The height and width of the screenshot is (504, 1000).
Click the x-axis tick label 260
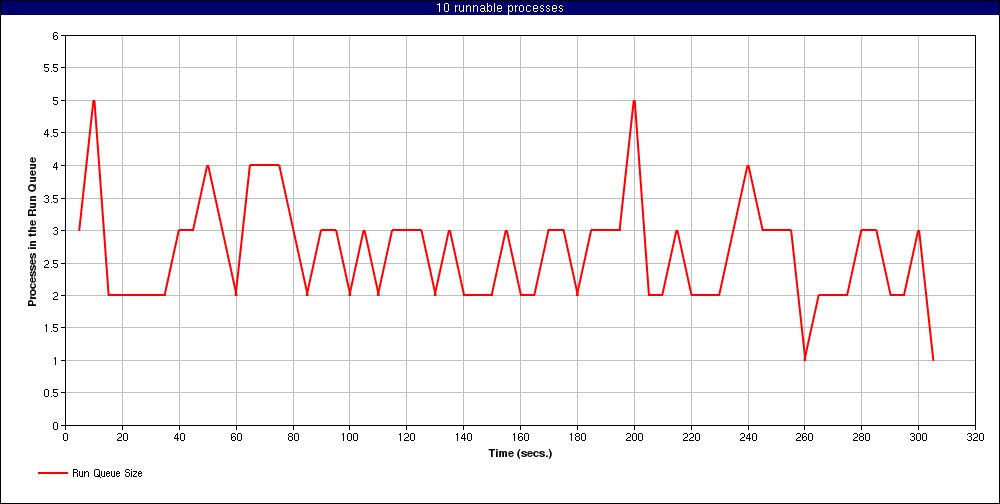tap(805, 438)
